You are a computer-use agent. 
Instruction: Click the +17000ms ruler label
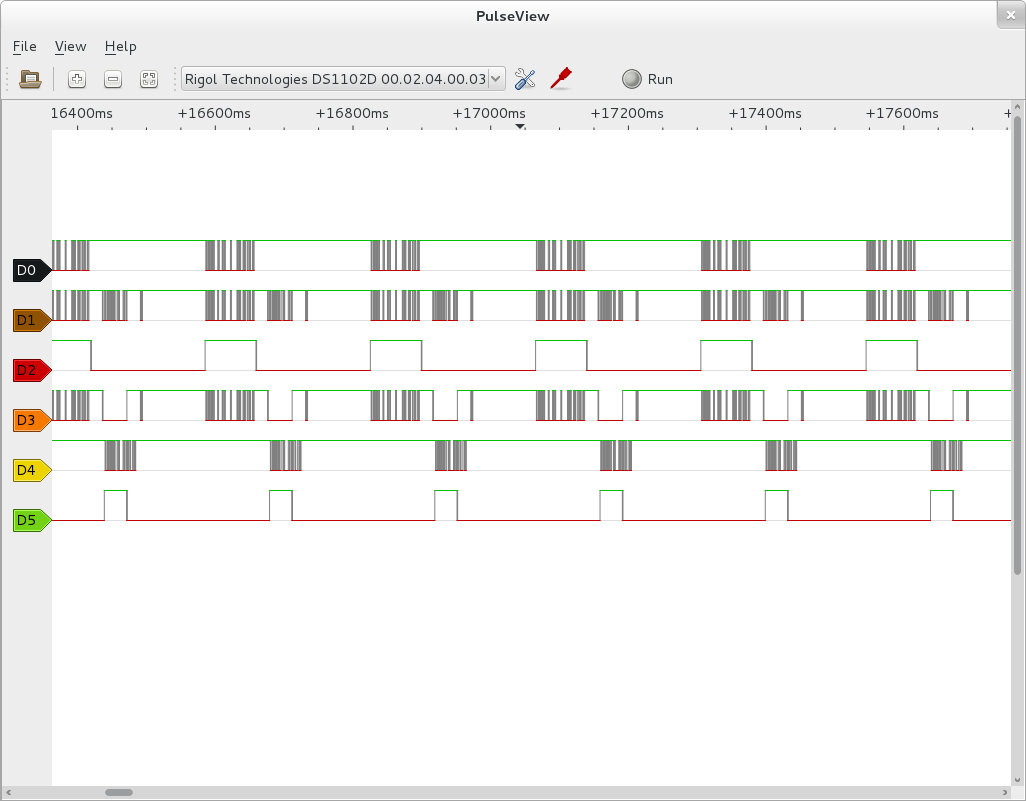point(489,113)
